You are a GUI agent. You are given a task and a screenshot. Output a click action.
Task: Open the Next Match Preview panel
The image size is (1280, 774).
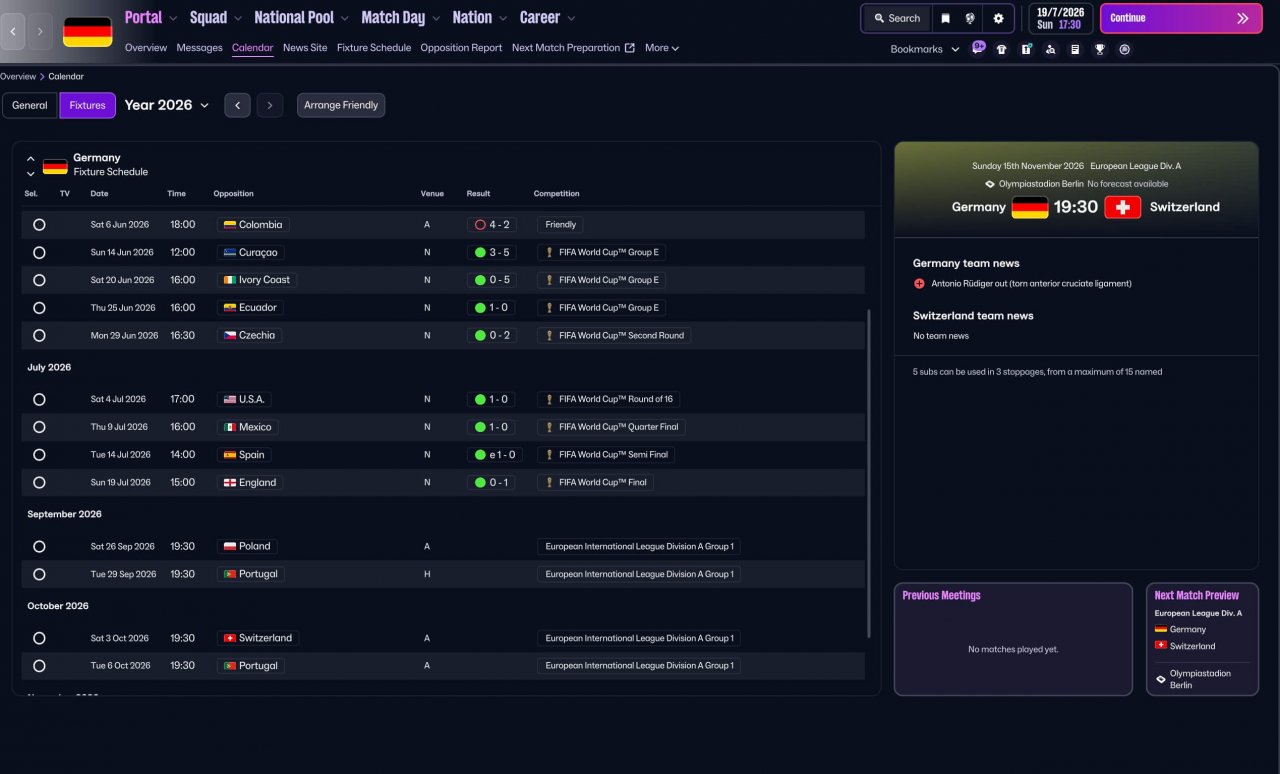pos(1202,639)
